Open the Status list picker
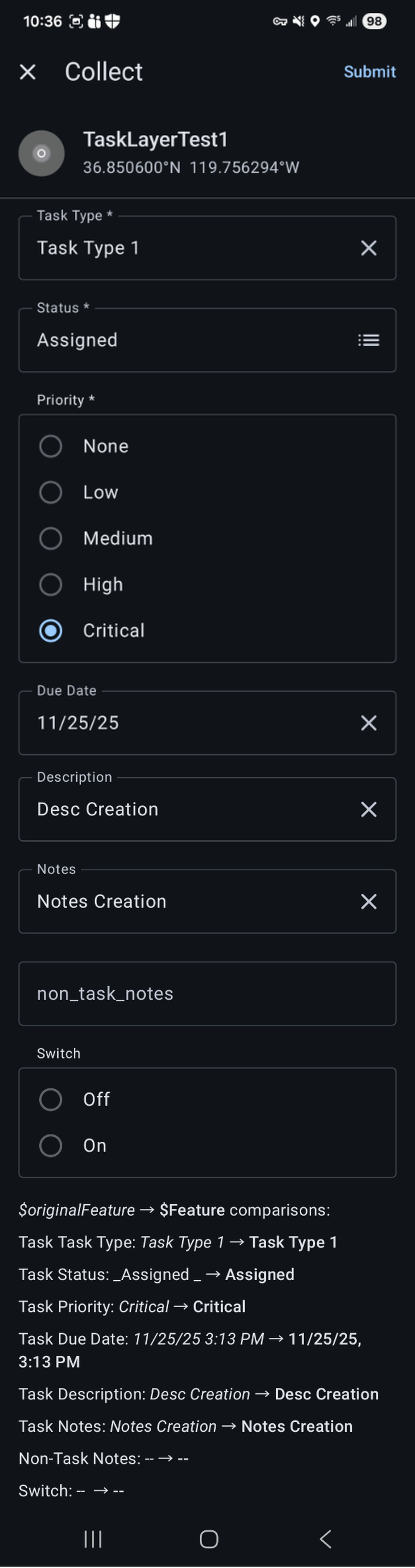415x1568 pixels. pyautogui.click(x=368, y=340)
